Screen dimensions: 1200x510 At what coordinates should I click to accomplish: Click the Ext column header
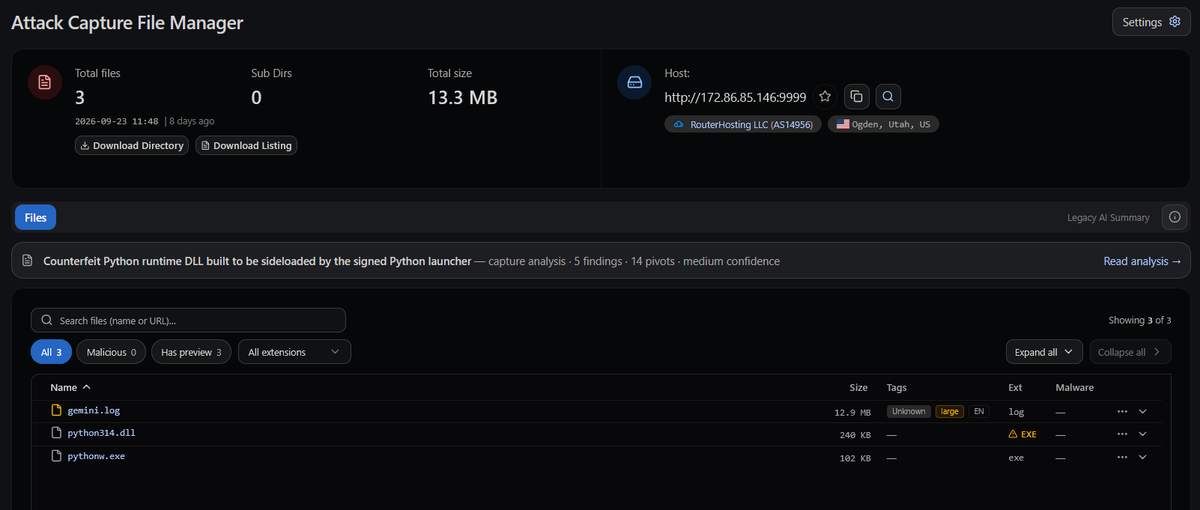point(1015,387)
